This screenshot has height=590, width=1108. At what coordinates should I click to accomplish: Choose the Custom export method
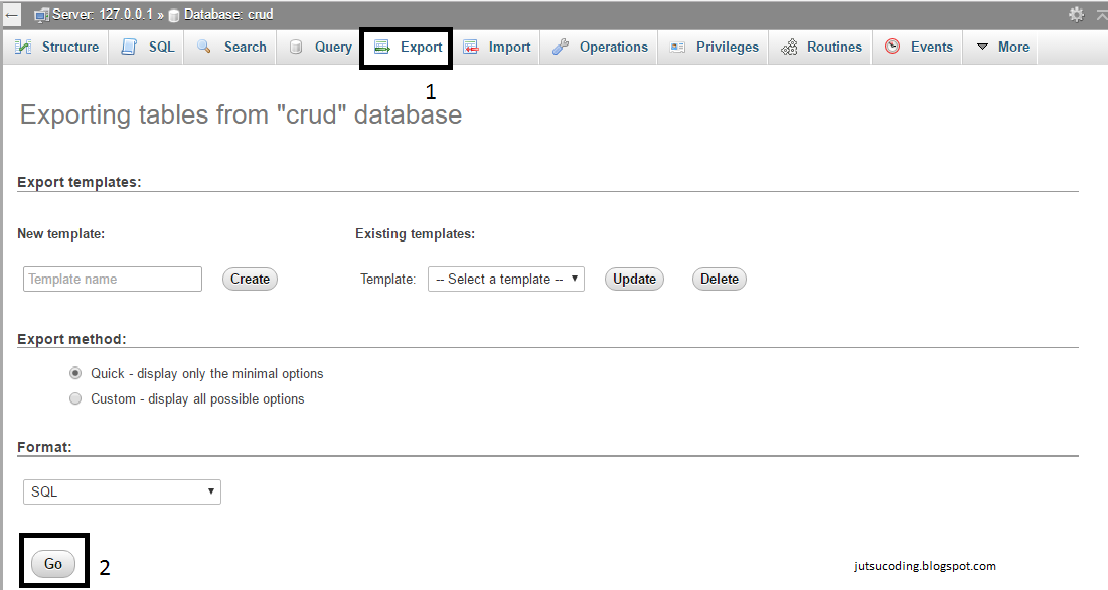(x=75, y=398)
